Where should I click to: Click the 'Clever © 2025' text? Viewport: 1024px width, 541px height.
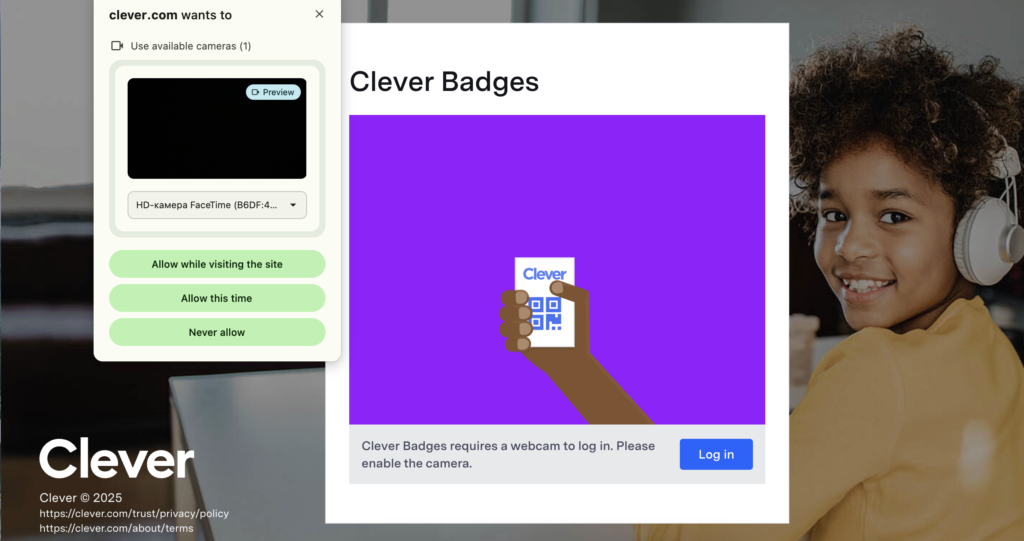[81, 498]
